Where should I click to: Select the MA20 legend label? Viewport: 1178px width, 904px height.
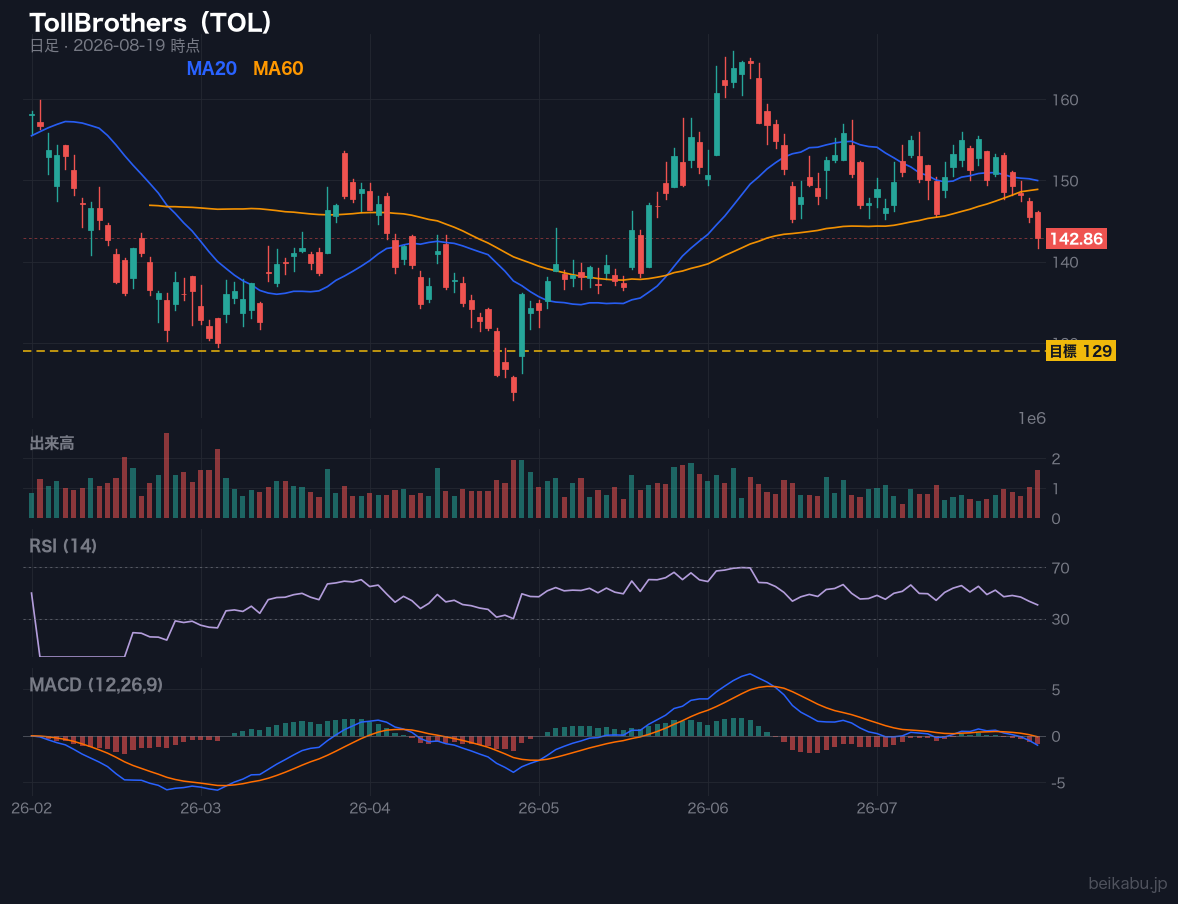[x=211, y=68]
